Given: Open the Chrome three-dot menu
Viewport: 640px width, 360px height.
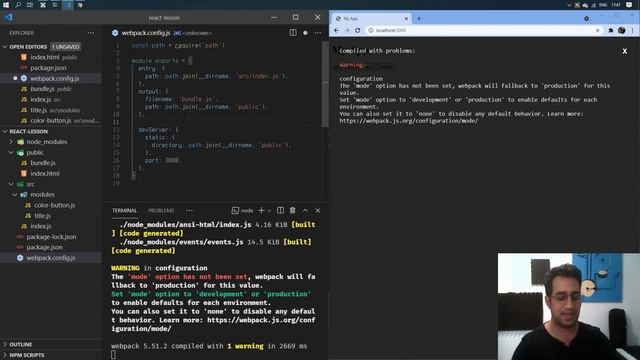Looking at the screenshot, I should [633, 30].
